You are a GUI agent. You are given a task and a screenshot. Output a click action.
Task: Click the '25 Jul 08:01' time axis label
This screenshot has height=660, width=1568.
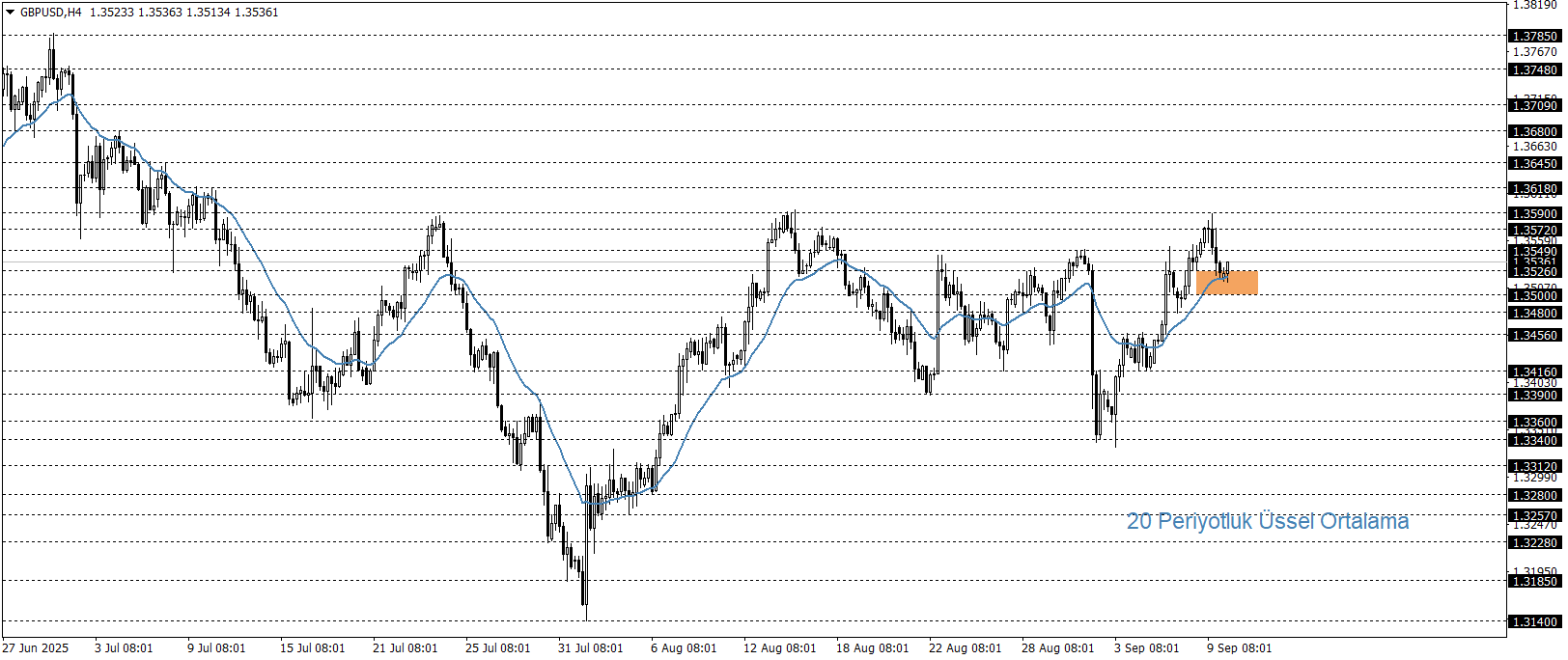(497, 648)
